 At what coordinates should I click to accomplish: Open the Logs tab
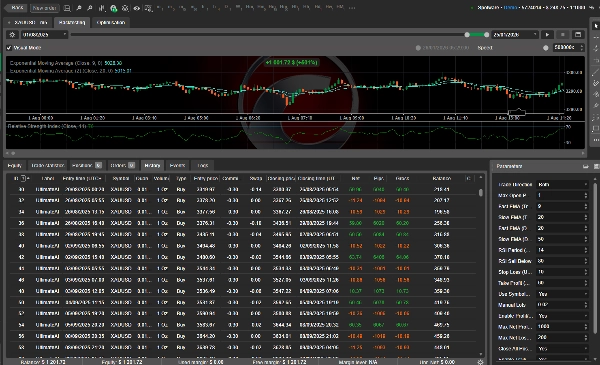tap(203, 166)
